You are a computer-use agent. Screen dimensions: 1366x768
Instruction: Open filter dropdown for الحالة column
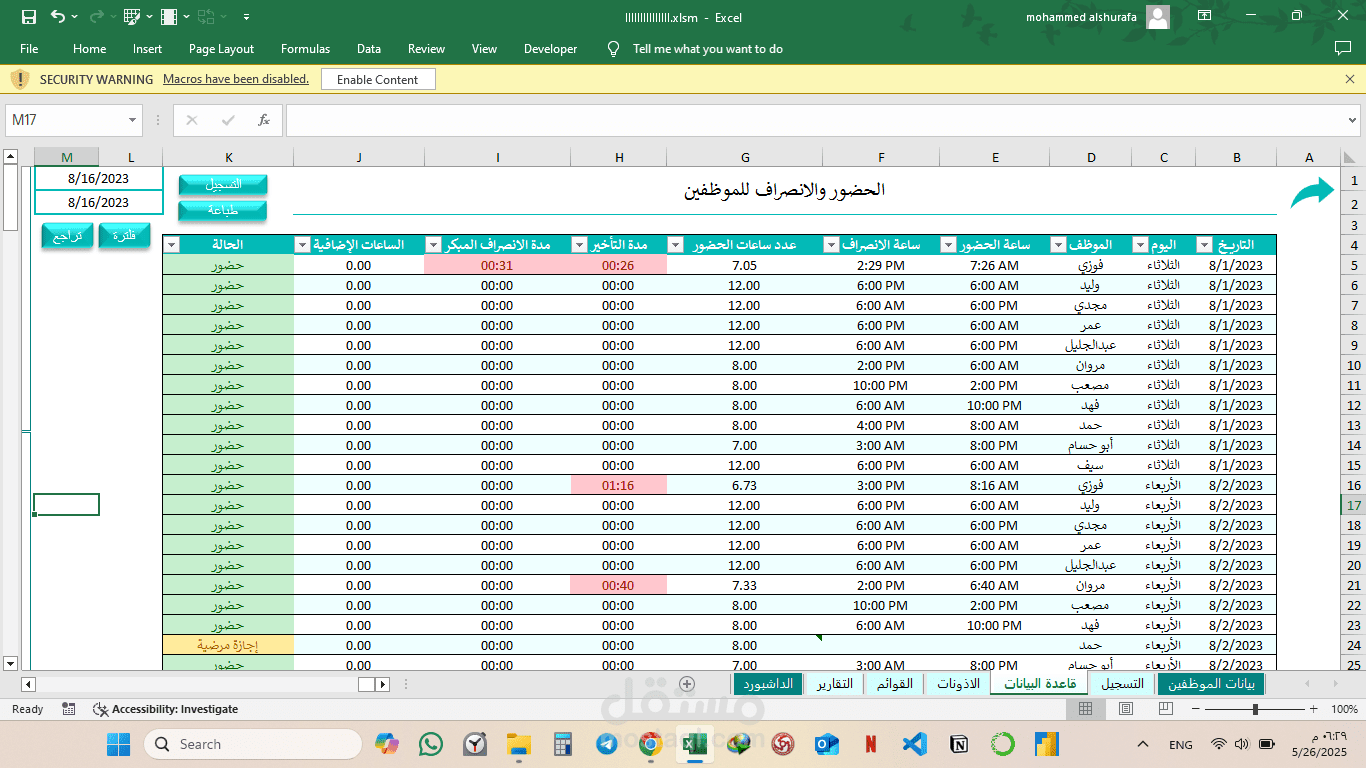click(x=171, y=245)
